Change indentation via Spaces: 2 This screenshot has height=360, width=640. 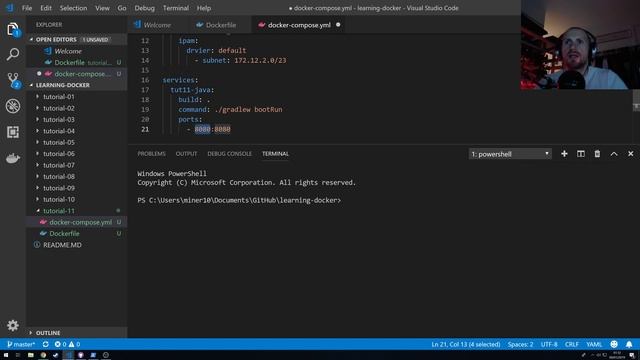click(520, 344)
